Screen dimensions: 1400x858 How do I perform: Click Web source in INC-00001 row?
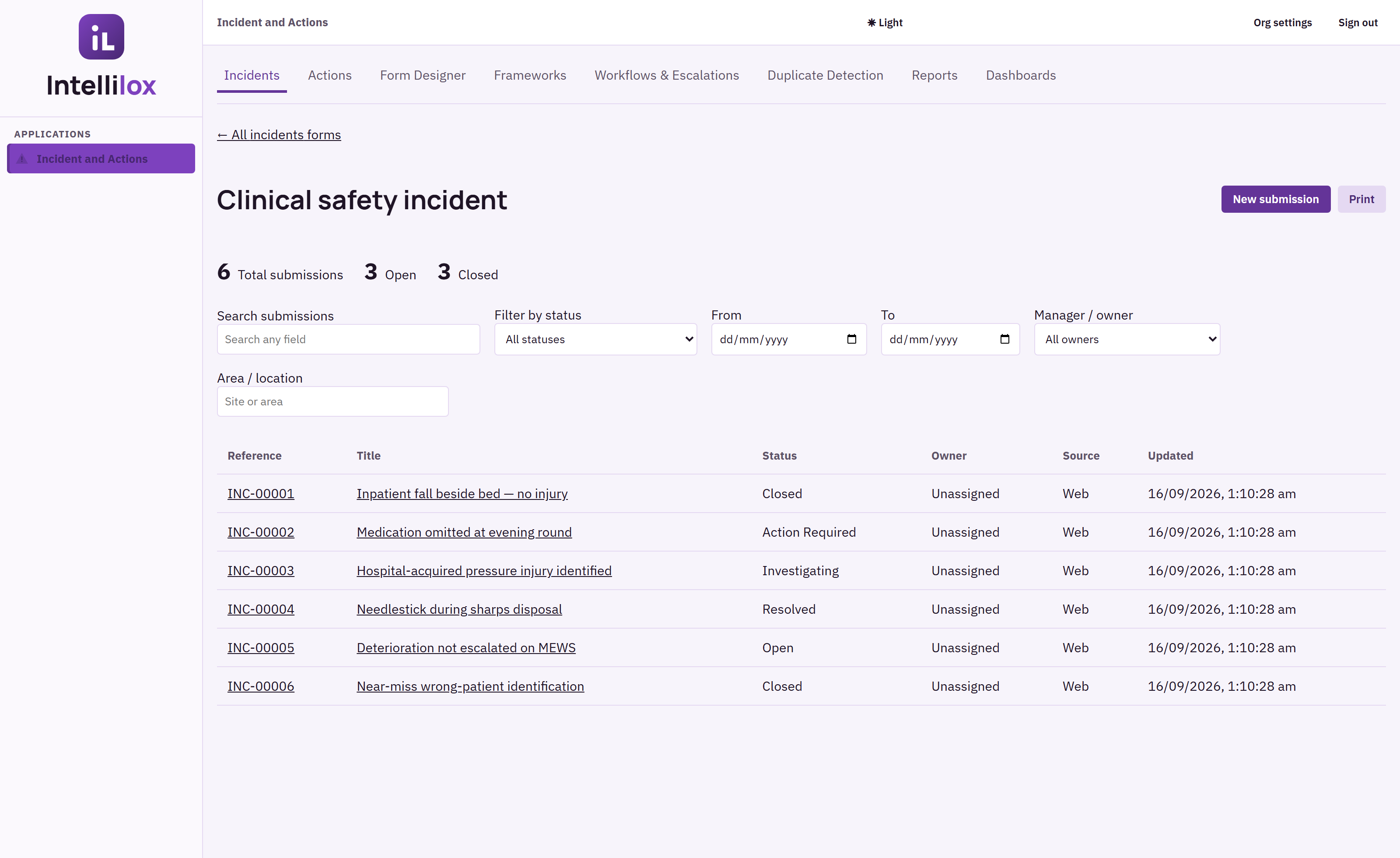click(1075, 493)
